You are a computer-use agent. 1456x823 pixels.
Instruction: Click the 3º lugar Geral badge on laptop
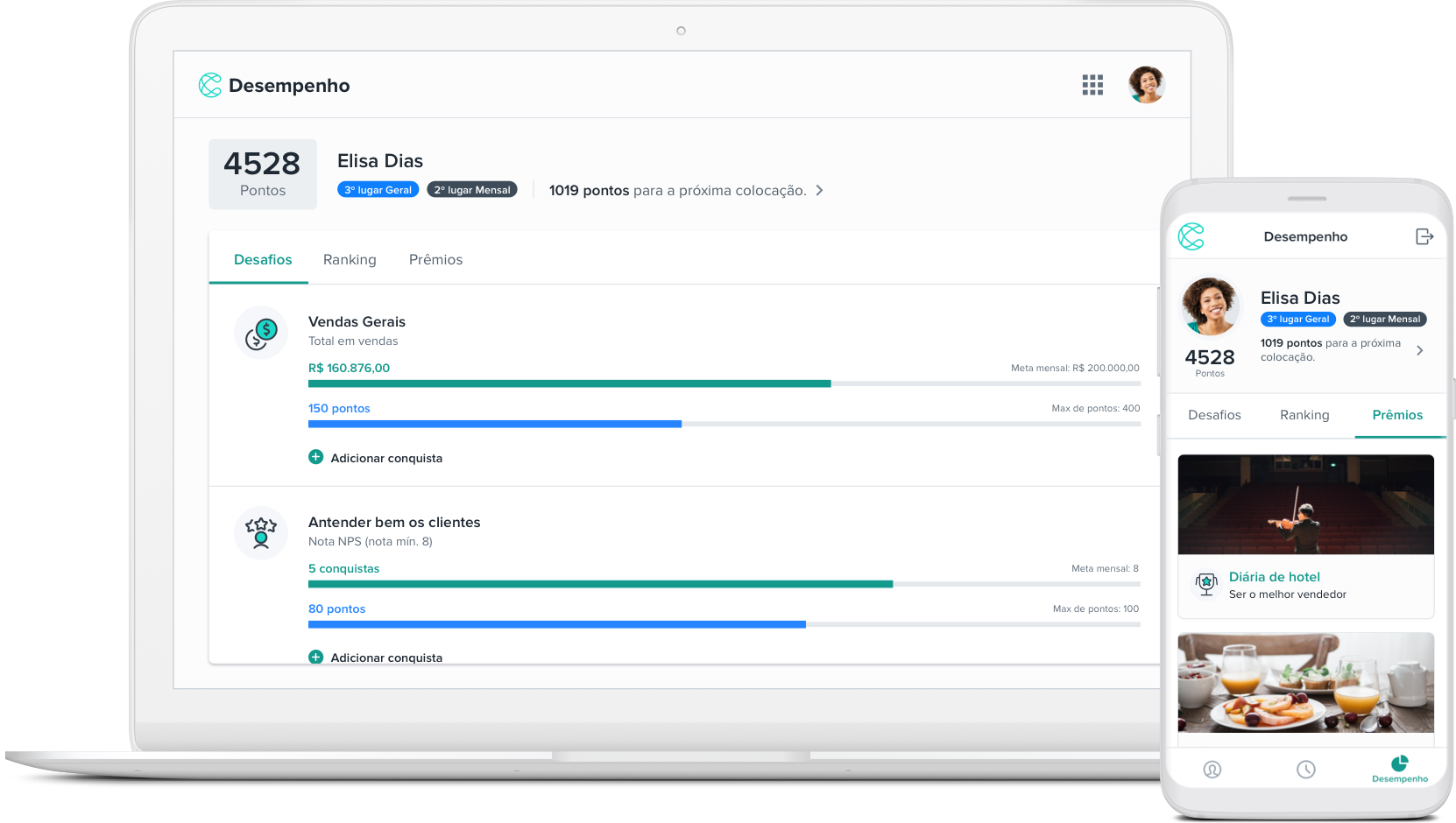click(x=378, y=190)
